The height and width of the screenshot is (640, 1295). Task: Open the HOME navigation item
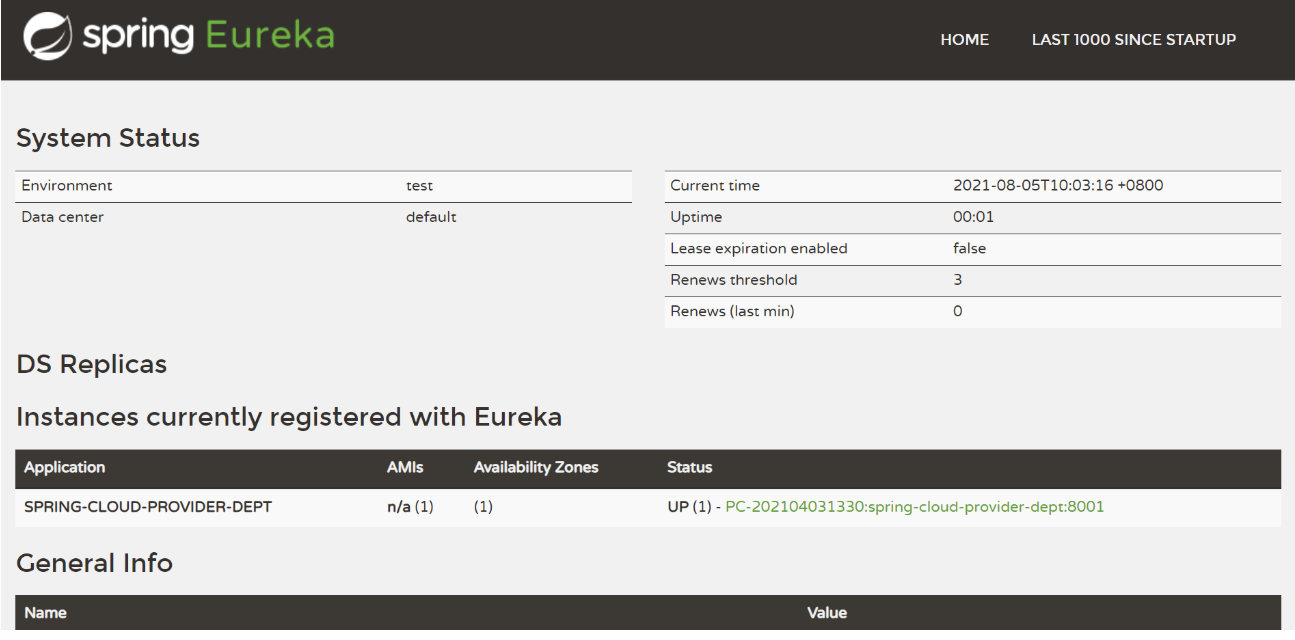pos(964,40)
